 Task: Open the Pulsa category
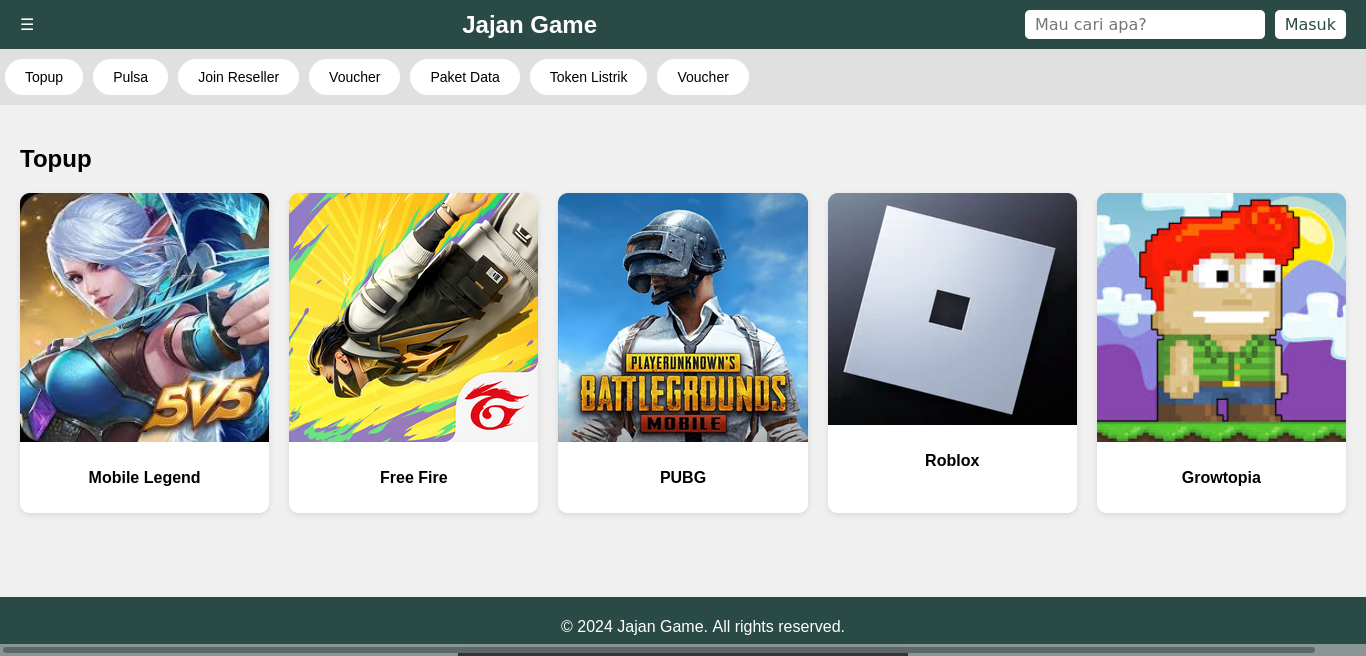pyautogui.click(x=130, y=77)
